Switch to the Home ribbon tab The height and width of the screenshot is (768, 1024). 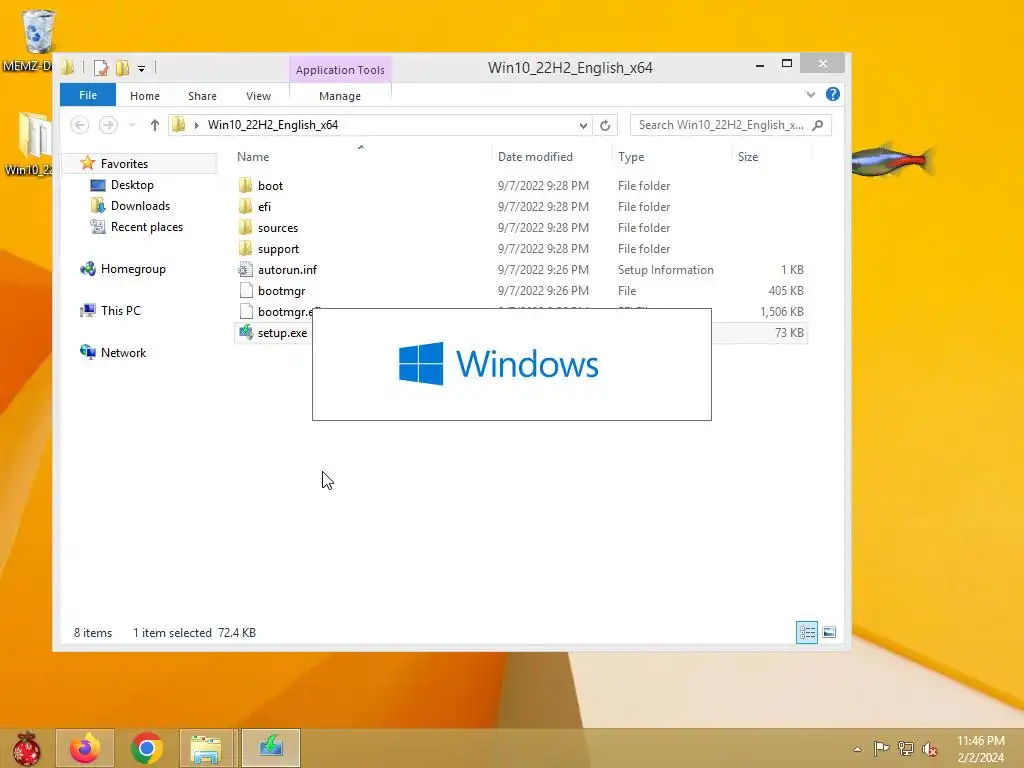[x=145, y=96]
